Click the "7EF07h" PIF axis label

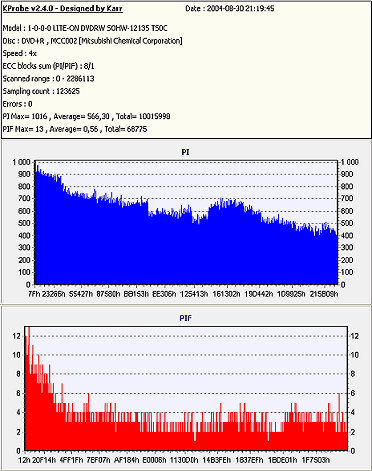tap(99, 460)
